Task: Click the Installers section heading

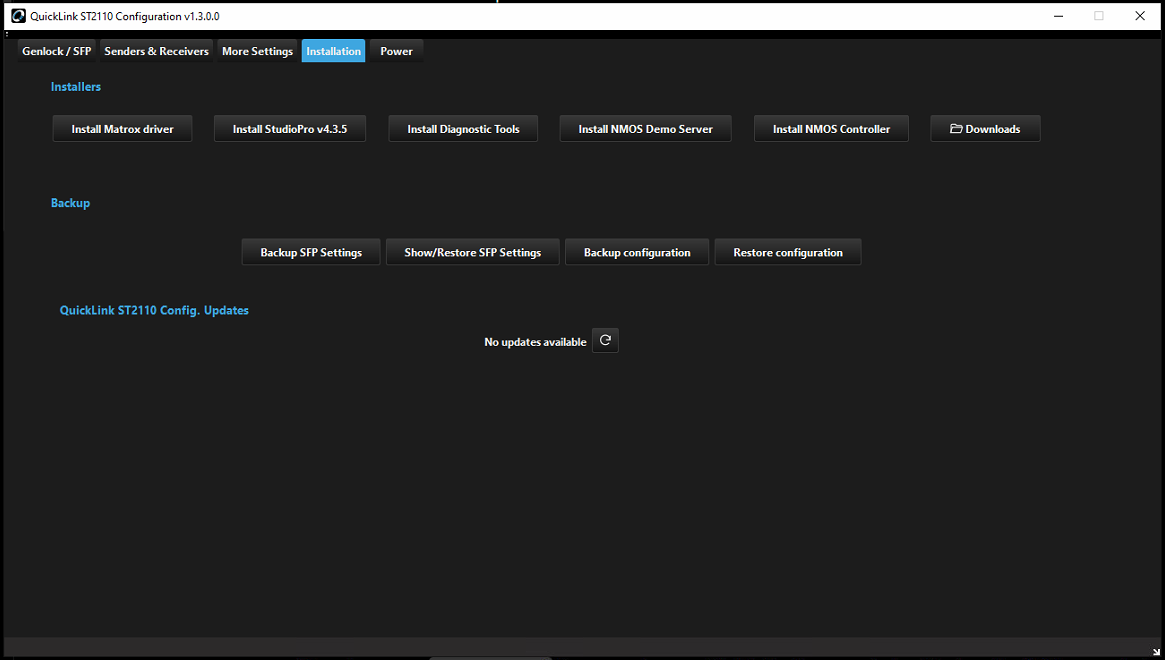Action: tap(76, 87)
